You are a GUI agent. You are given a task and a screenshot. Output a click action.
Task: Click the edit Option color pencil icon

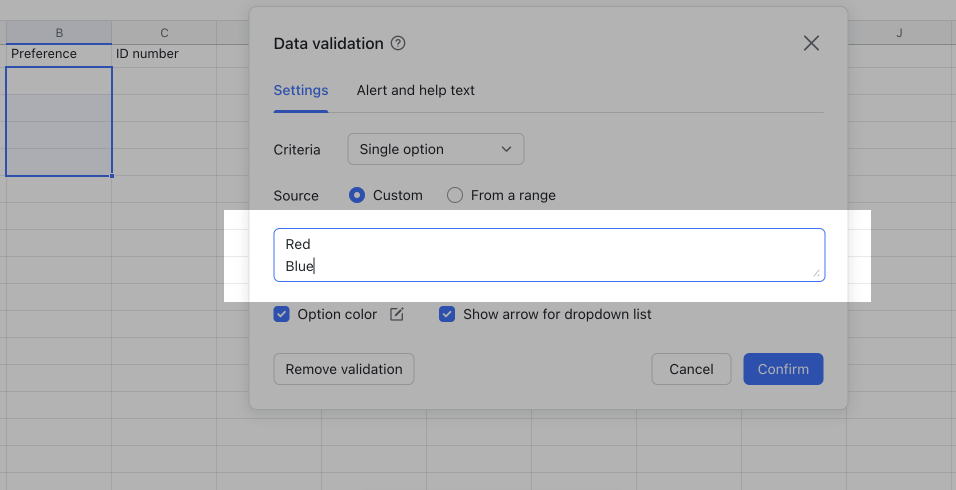397,315
